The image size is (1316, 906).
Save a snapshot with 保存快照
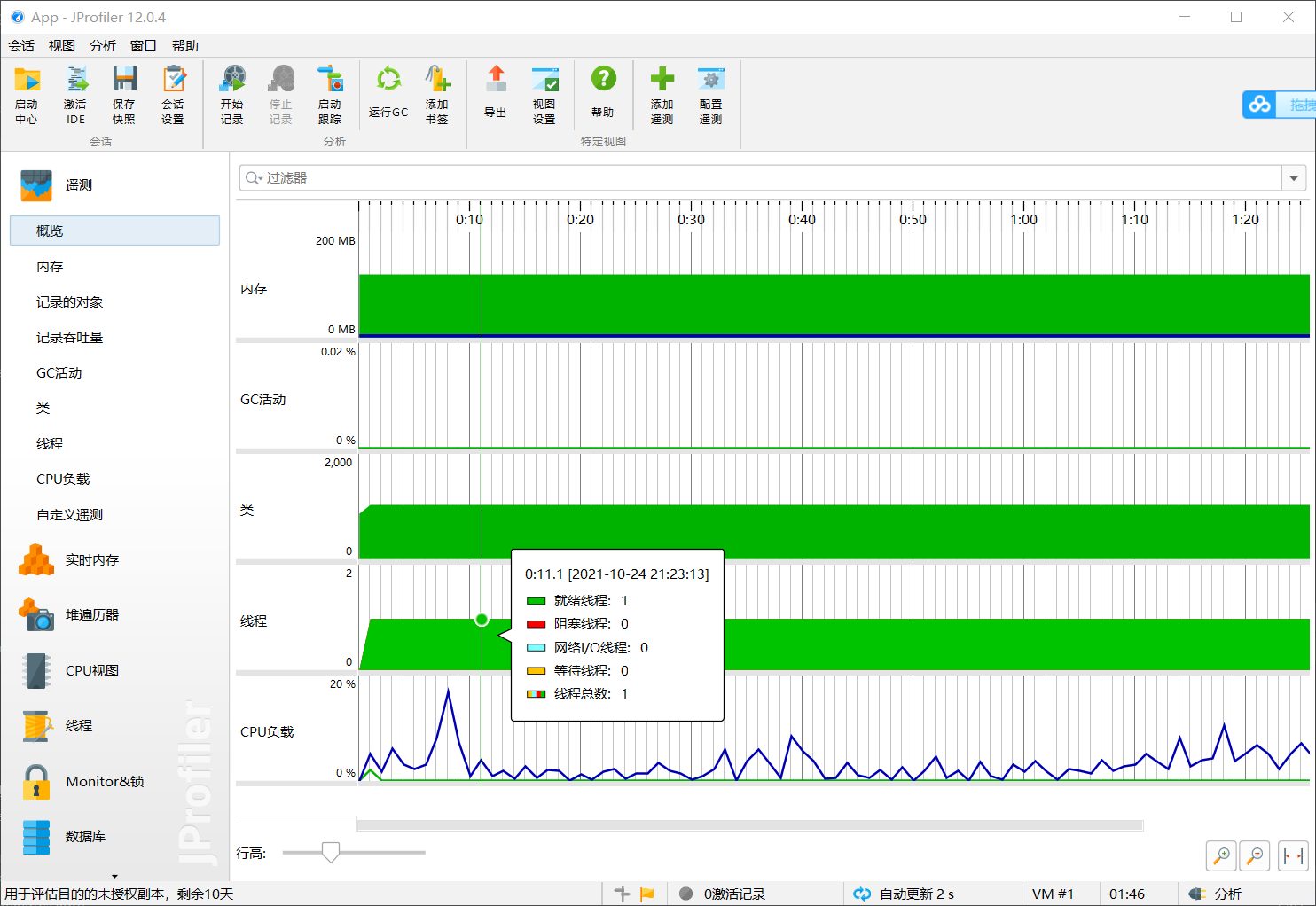click(x=124, y=95)
